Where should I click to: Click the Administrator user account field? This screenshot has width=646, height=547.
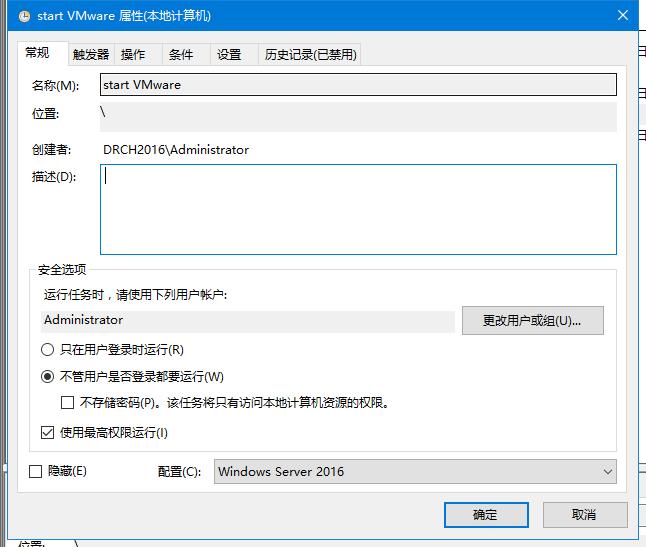tap(248, 320)
